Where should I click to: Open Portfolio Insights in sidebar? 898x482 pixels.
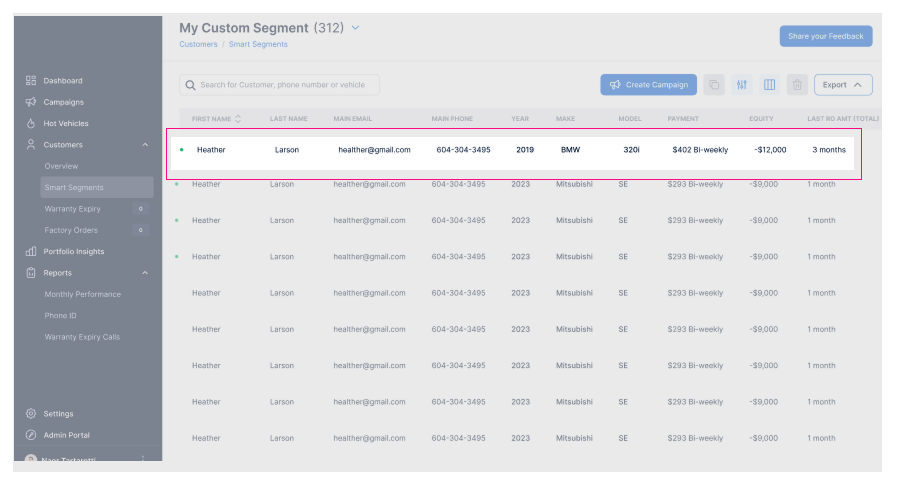pos(73,252)
